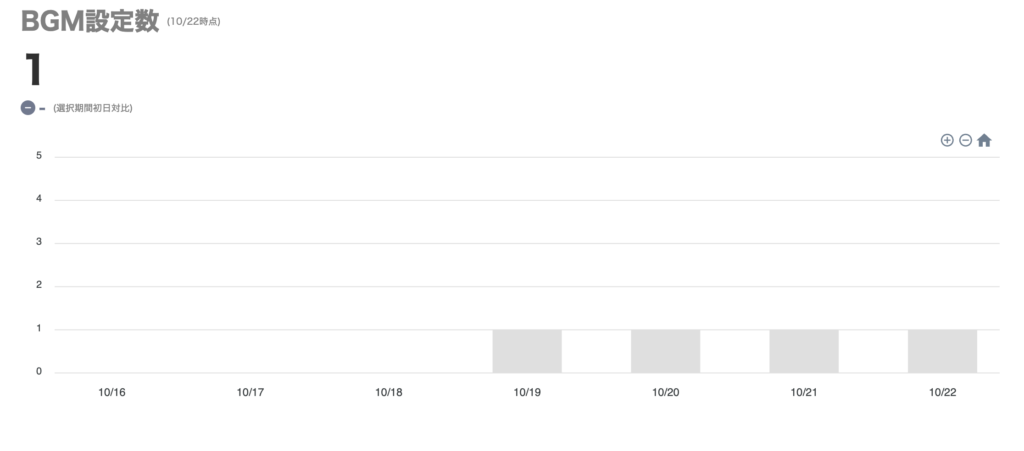
Task: Click the large count number 1
Action: point(33,70)
